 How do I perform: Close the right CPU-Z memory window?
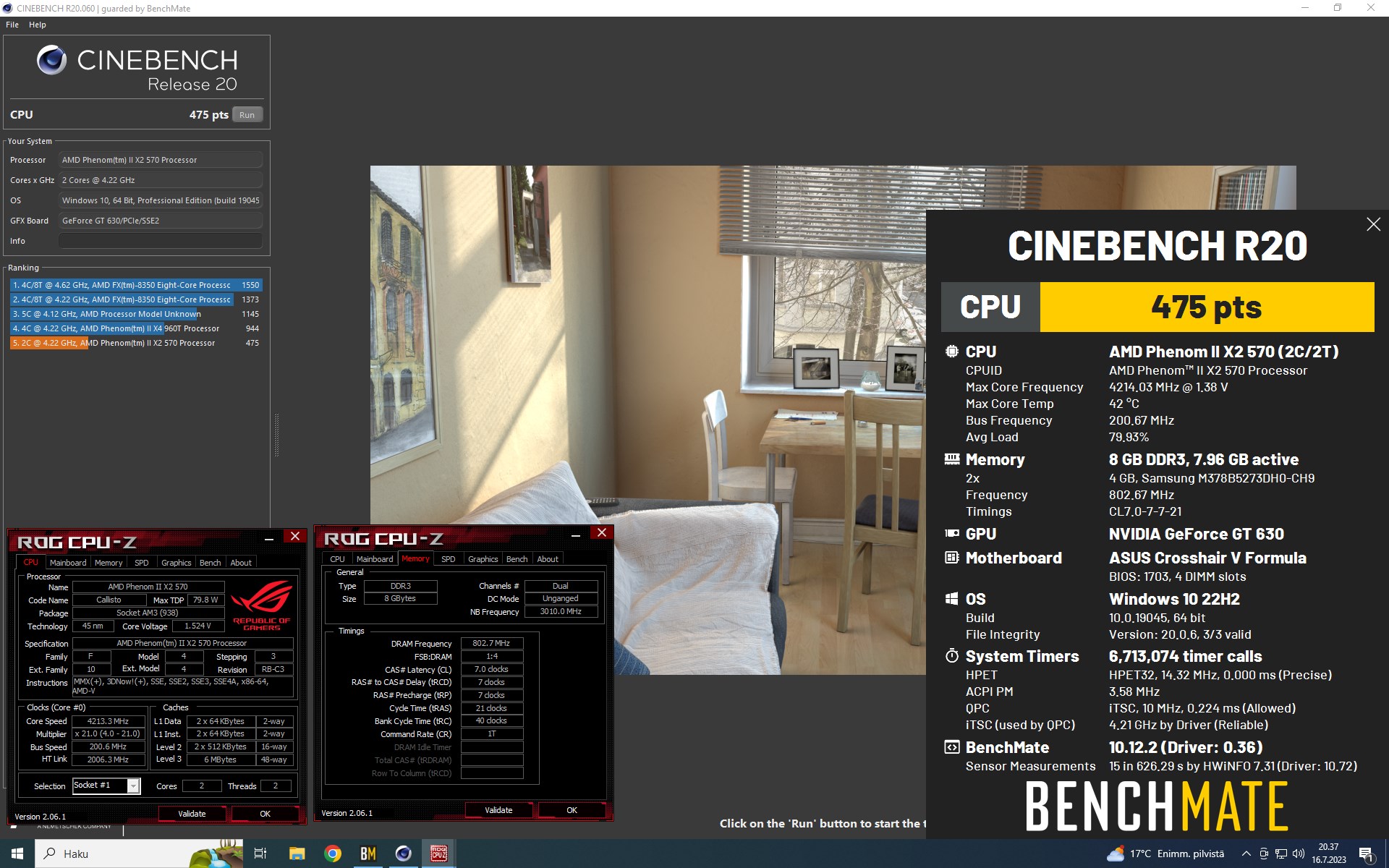click(601, 532)
